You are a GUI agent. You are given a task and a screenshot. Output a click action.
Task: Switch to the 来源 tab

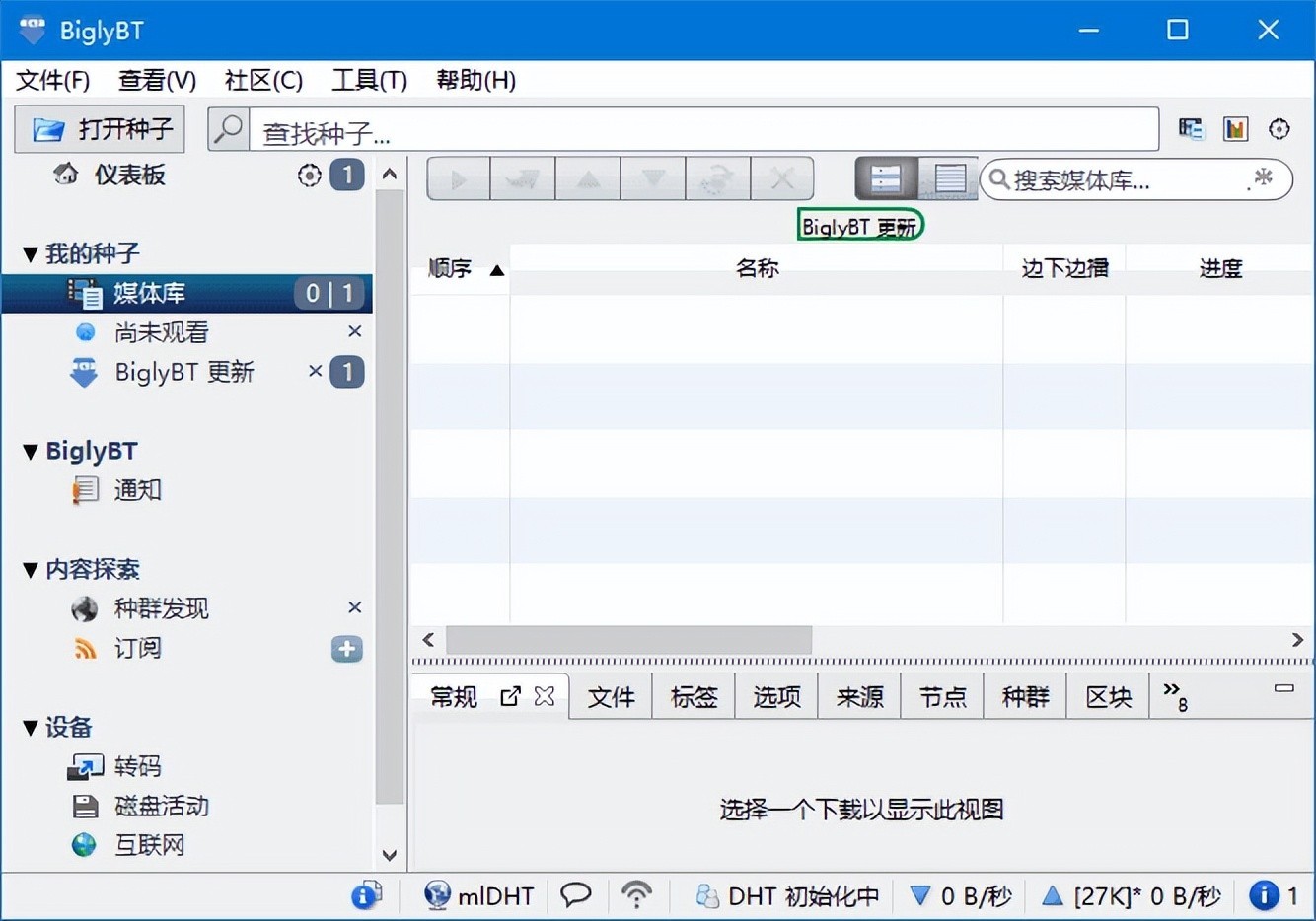coord(860,697)
